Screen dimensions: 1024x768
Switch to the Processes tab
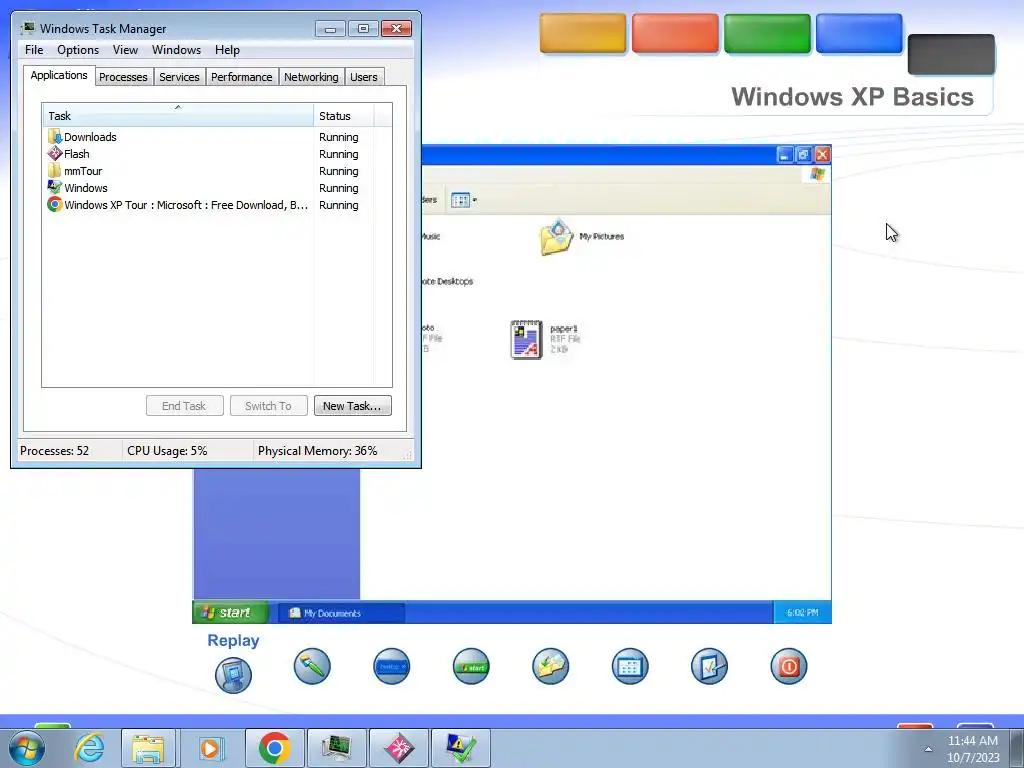pos(123,77)
